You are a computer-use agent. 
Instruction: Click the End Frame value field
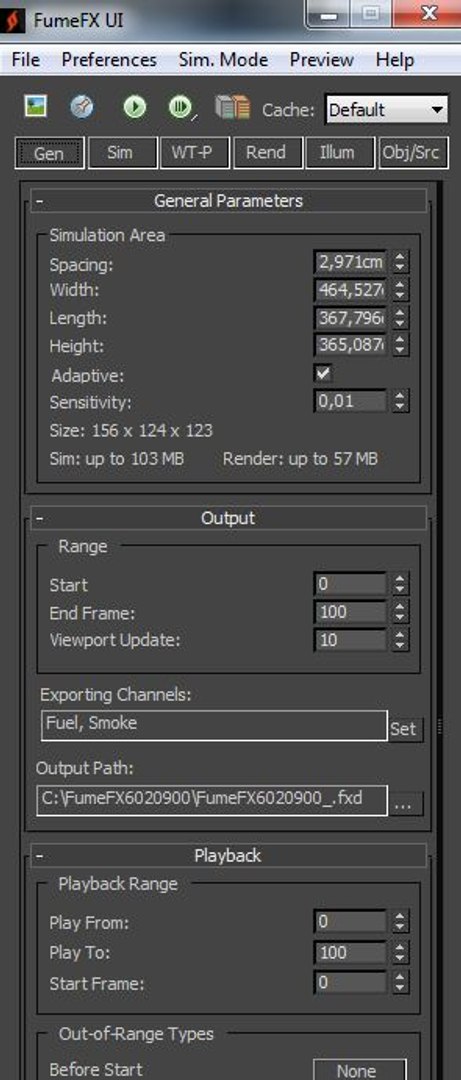click(x=351, y=612)
